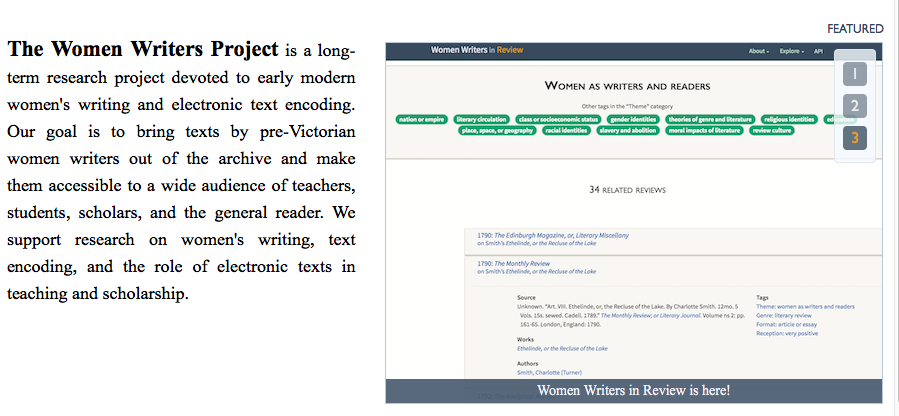Image resolution: width=899 pixels, height=416 pixels.
Task: Open Ethelinde, or the Recluse of the Lake under Works
Action: tap(562, 348)
